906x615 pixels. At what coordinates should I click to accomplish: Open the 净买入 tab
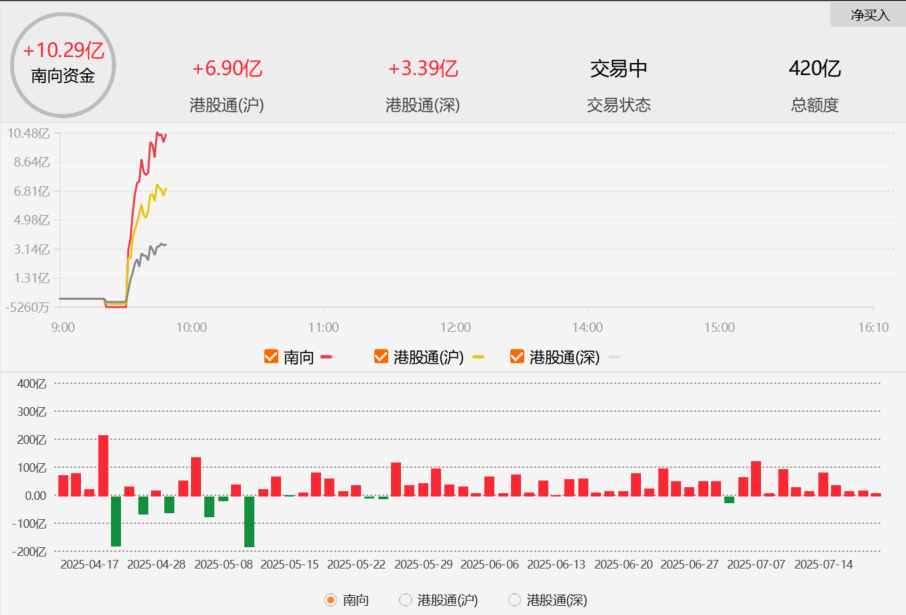868,15
